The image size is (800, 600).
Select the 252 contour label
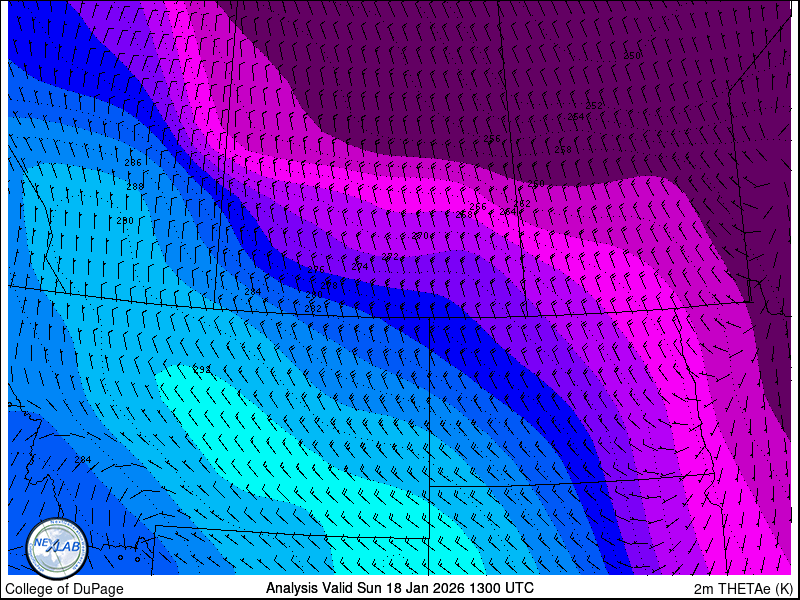[x=594, y=106]
